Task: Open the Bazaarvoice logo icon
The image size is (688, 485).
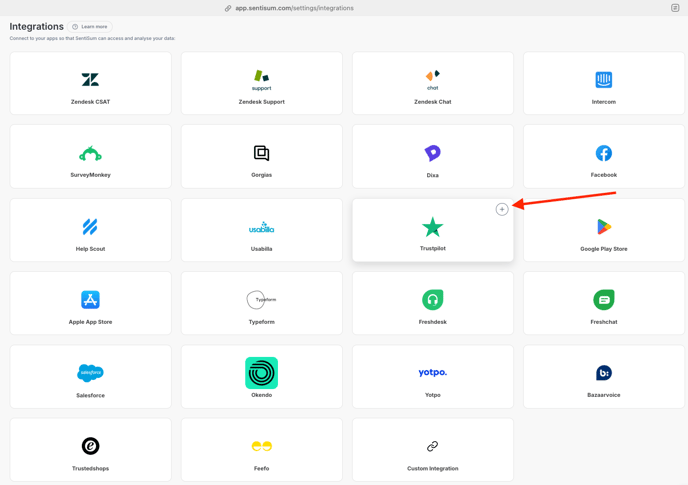Action: pyautogui.click(x=604, y=373)
